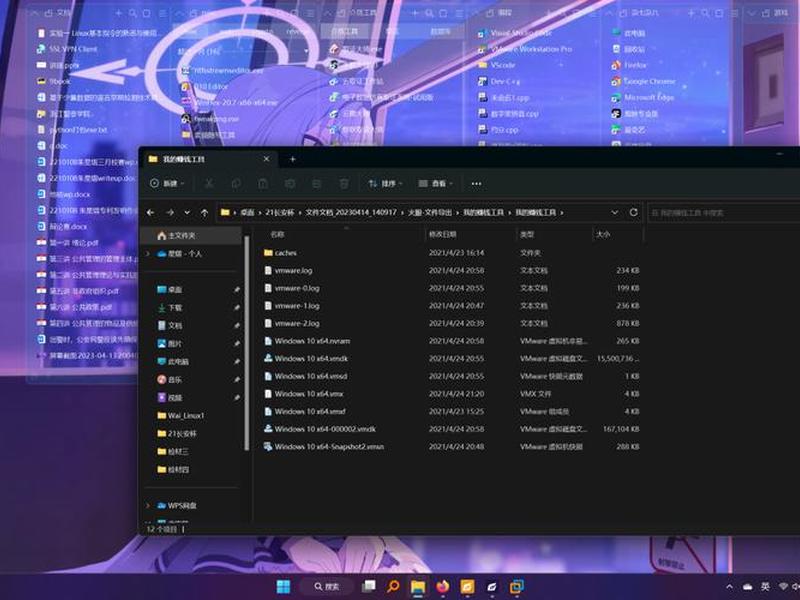800x600 pixels.
Task: Go up one folder with the up arrow
Action: pyautogui.click(x=204, y=212)
